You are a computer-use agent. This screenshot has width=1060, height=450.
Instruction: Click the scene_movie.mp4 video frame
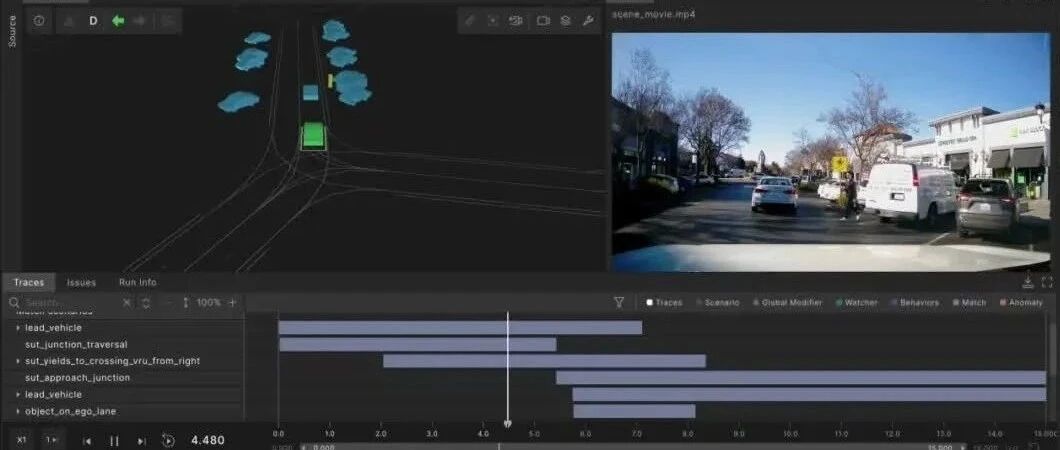[x=831, y=152]
